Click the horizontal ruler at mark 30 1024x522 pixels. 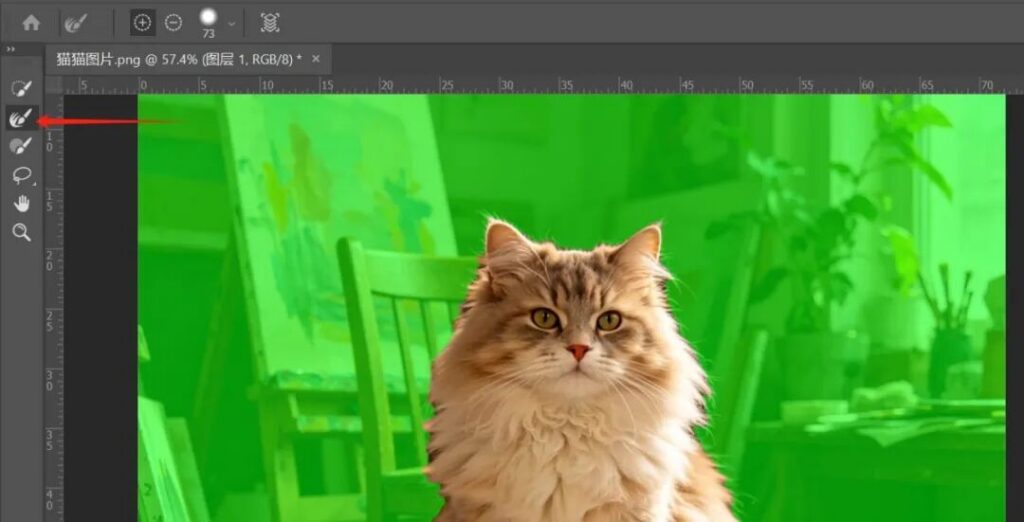pos(505,85)
